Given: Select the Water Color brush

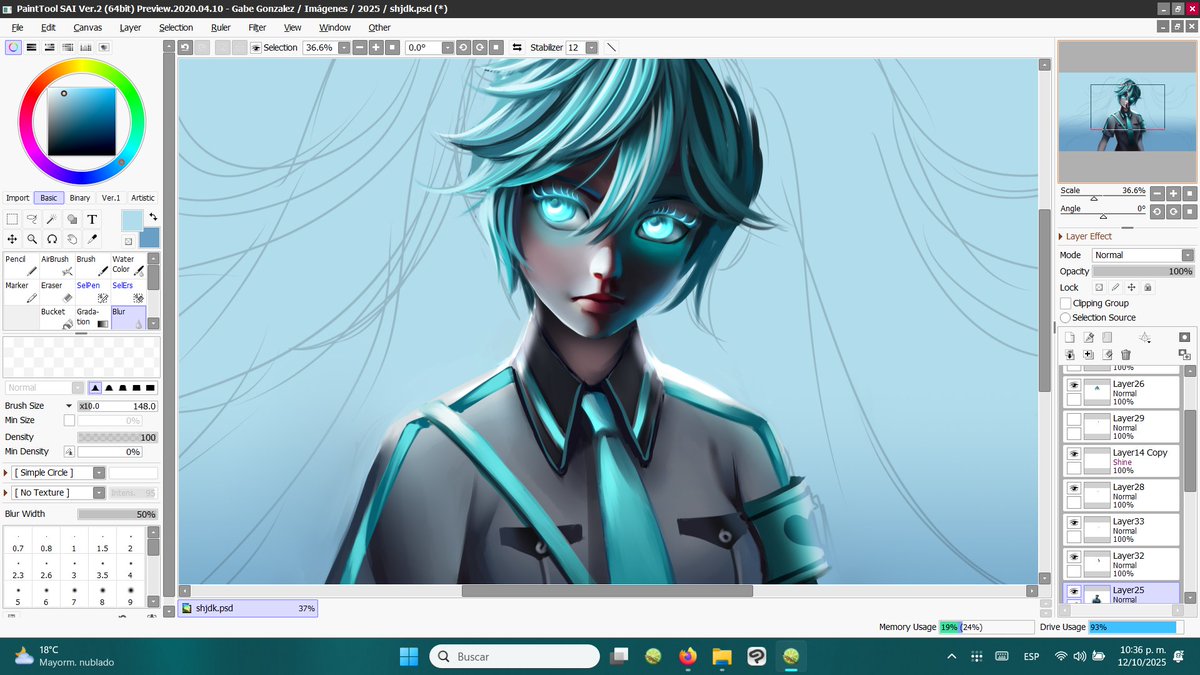Looking at the screenshot, I should pos(128,265).
